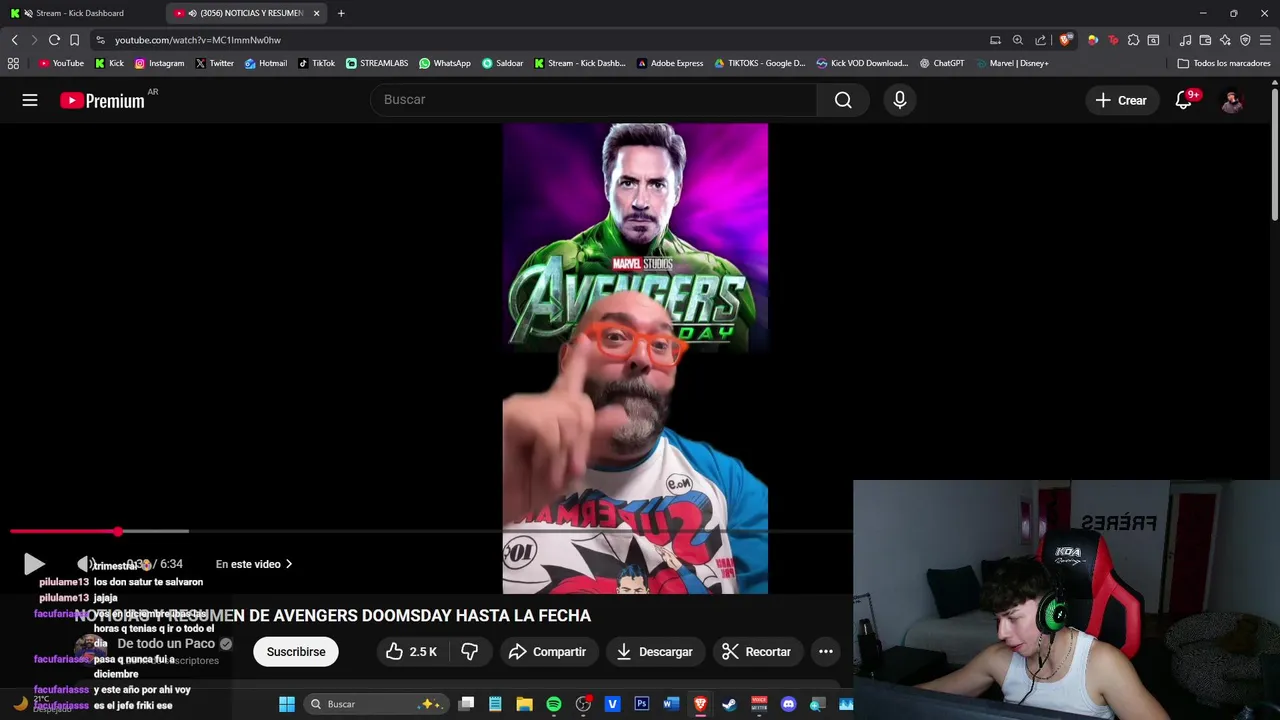Open browser extensions puzzle icon
Image resolution: width=1280 pixels, height=720 pixels.
tap(1133, 40)
